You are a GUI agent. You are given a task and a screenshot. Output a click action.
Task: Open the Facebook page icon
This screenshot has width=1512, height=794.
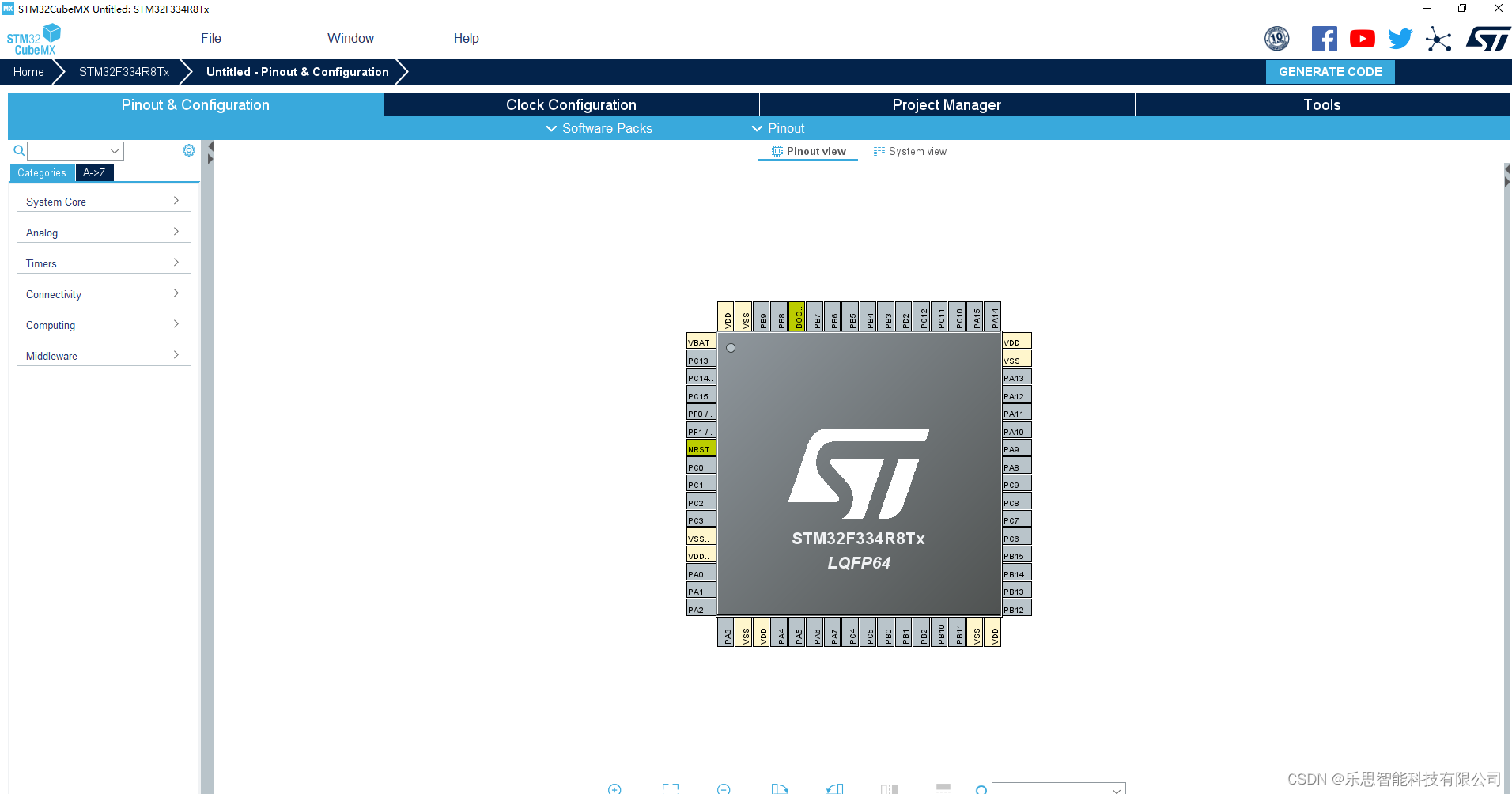pos(1325,38)
